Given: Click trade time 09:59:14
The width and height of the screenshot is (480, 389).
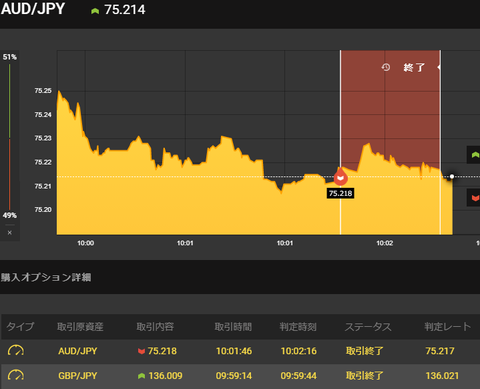Looking at the screenshot, I should tap(234, 376).
